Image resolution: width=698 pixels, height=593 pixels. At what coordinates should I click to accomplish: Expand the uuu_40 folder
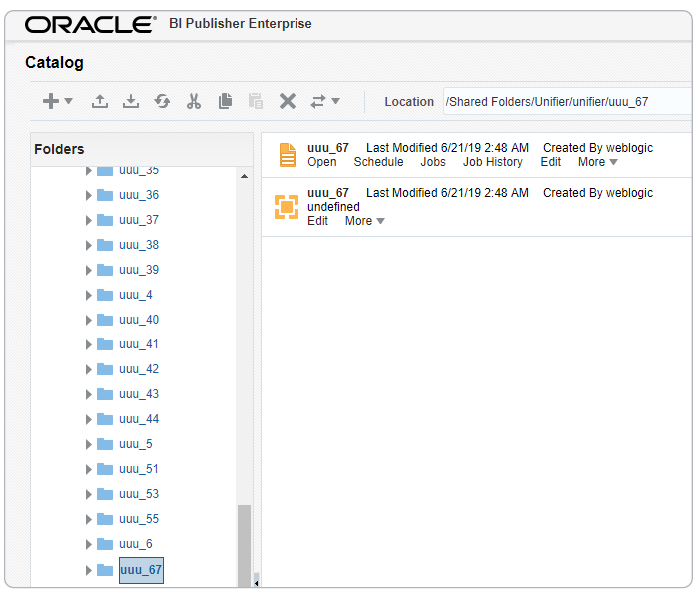tap(89, 320)
